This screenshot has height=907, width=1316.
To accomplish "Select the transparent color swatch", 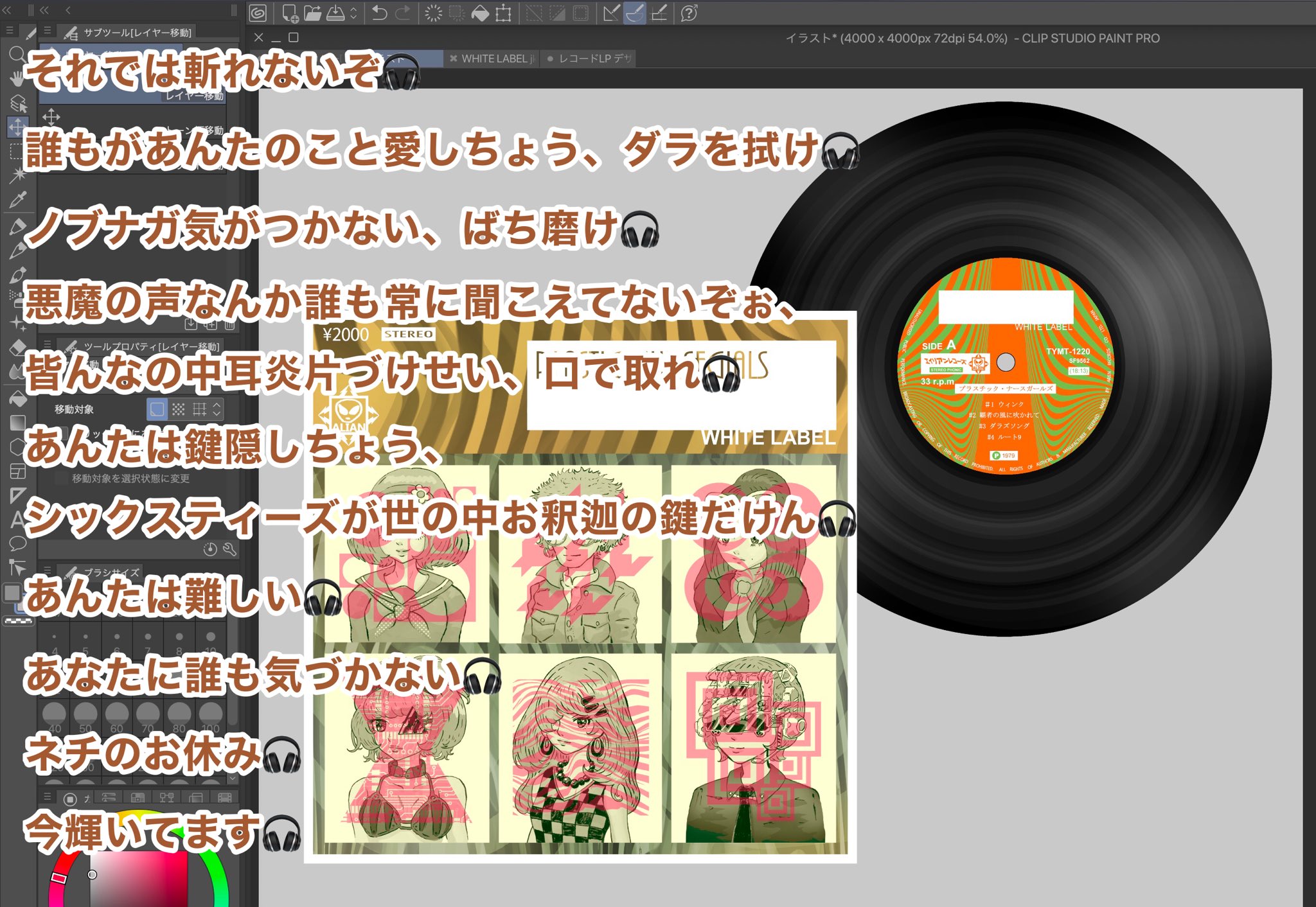I will (x=18, y=621).
